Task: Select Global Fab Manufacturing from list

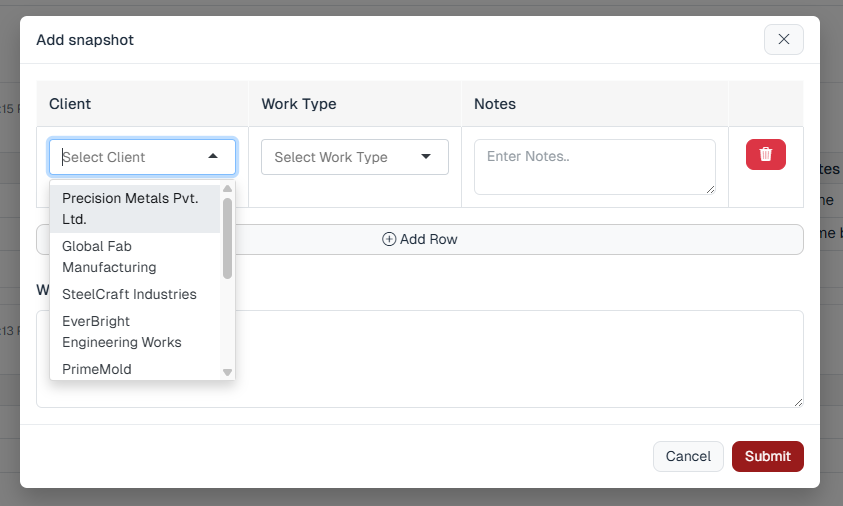Action: [x=135, y=256]
